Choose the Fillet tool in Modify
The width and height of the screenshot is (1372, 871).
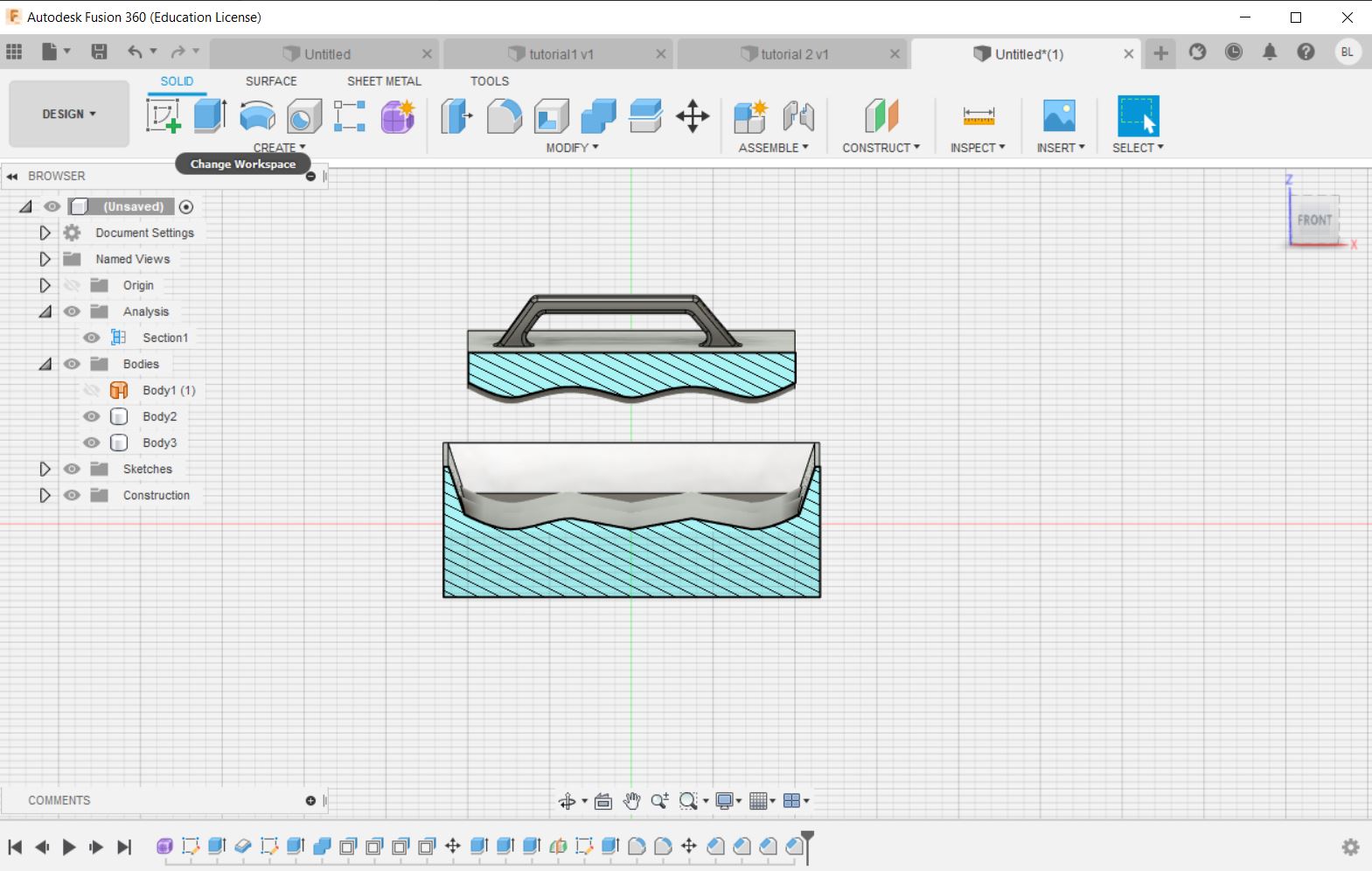click(x=504, y=115)
